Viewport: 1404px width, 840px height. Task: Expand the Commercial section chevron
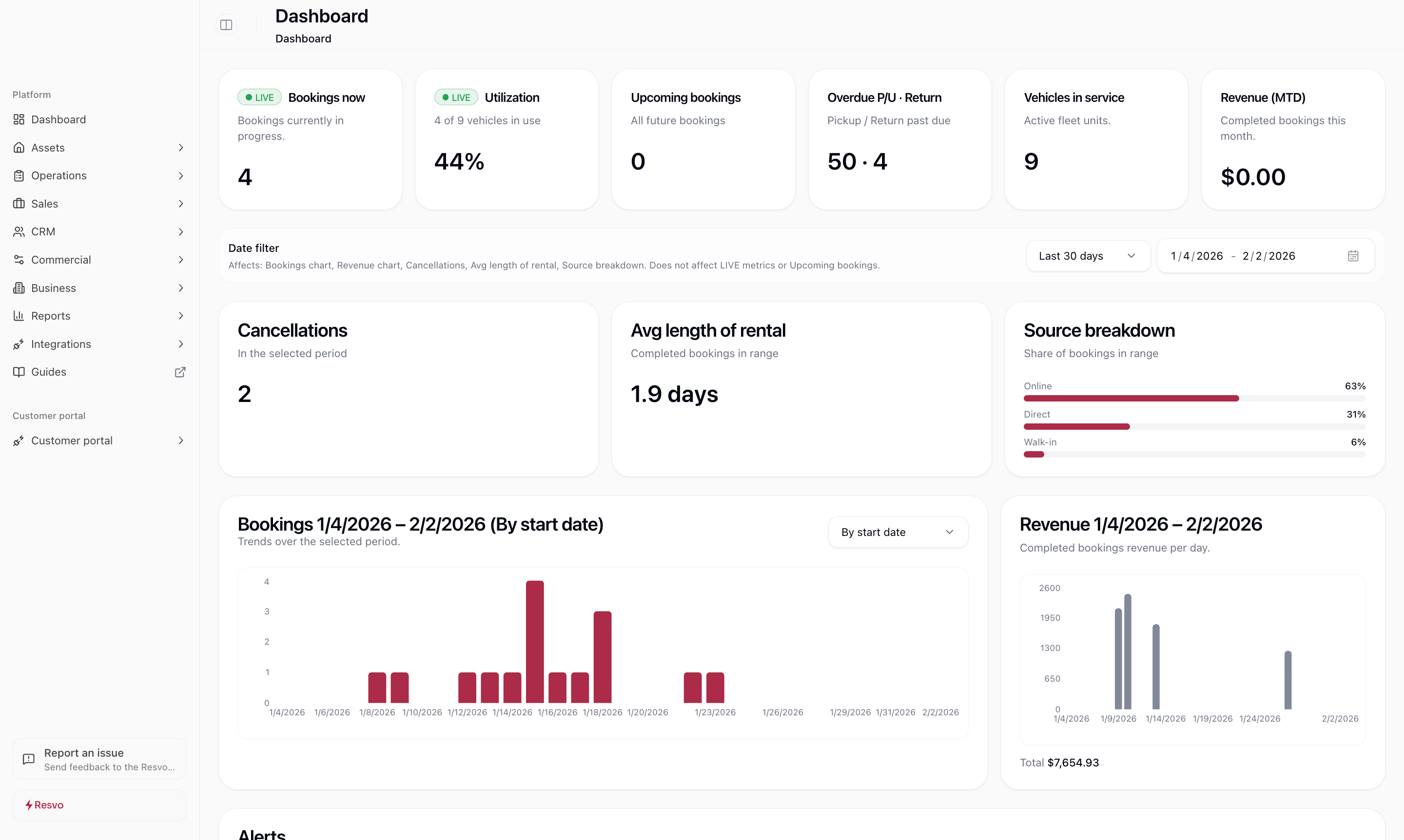(181, 259)
